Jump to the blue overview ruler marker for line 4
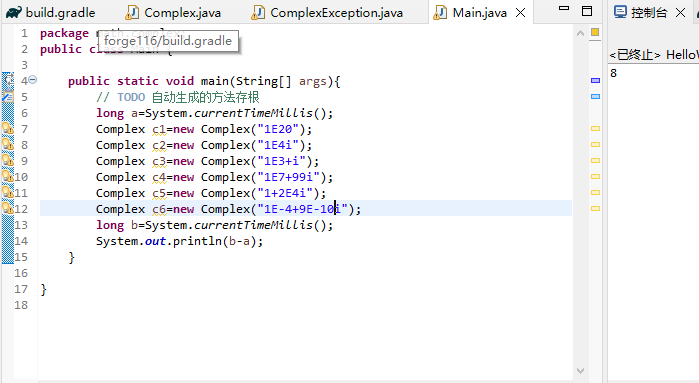 point(595,81)
